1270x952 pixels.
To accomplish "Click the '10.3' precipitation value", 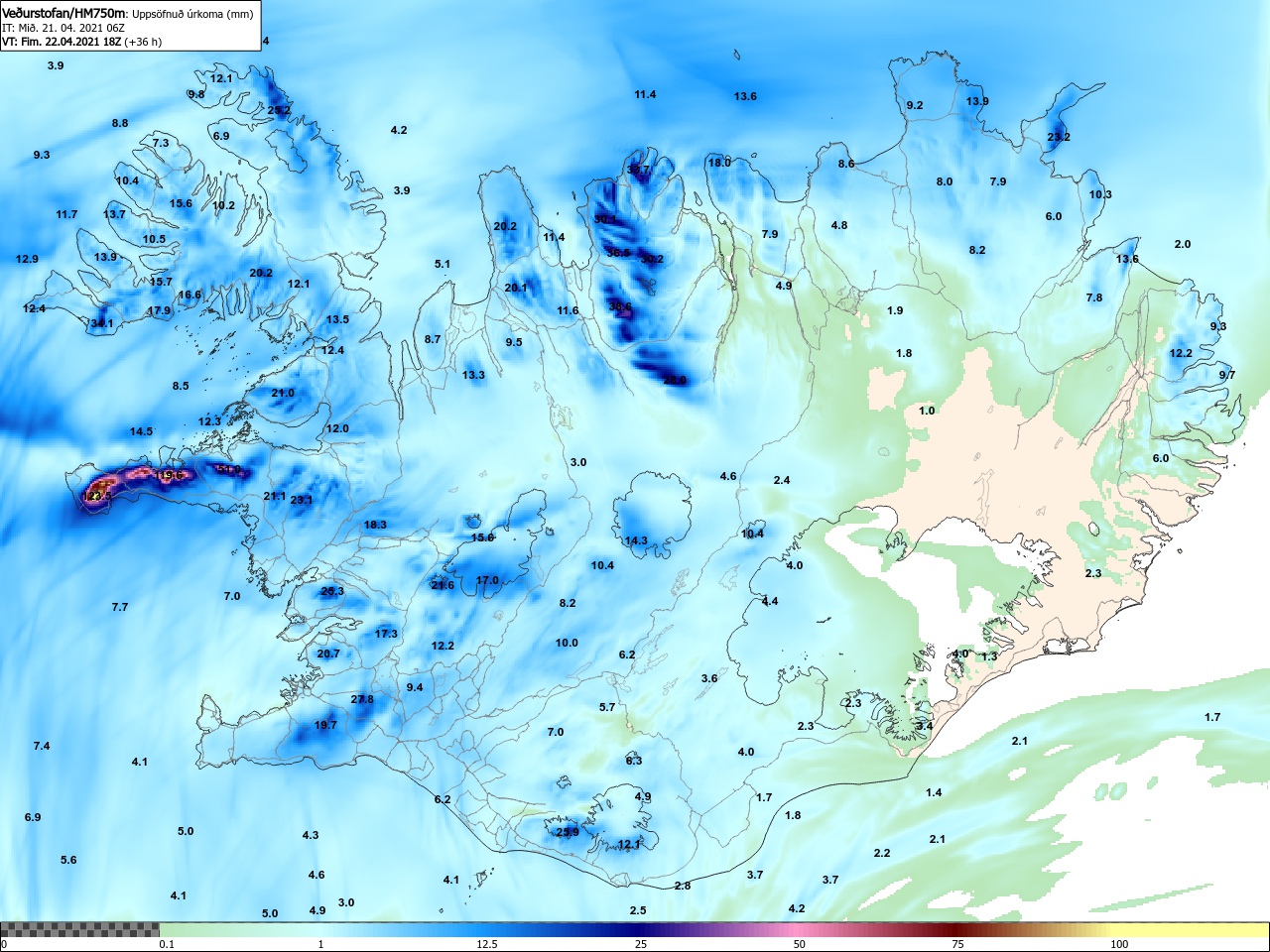I will [x=1100, y=194].
